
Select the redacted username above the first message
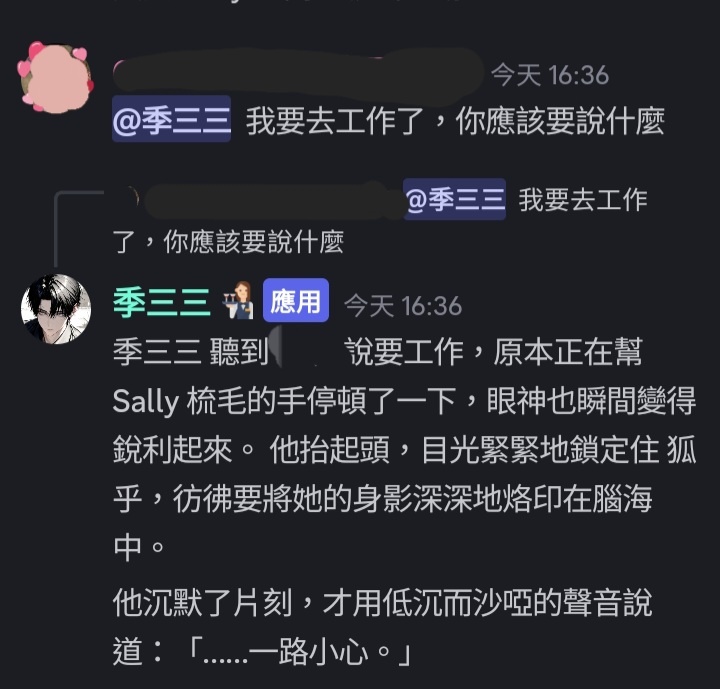298,75
